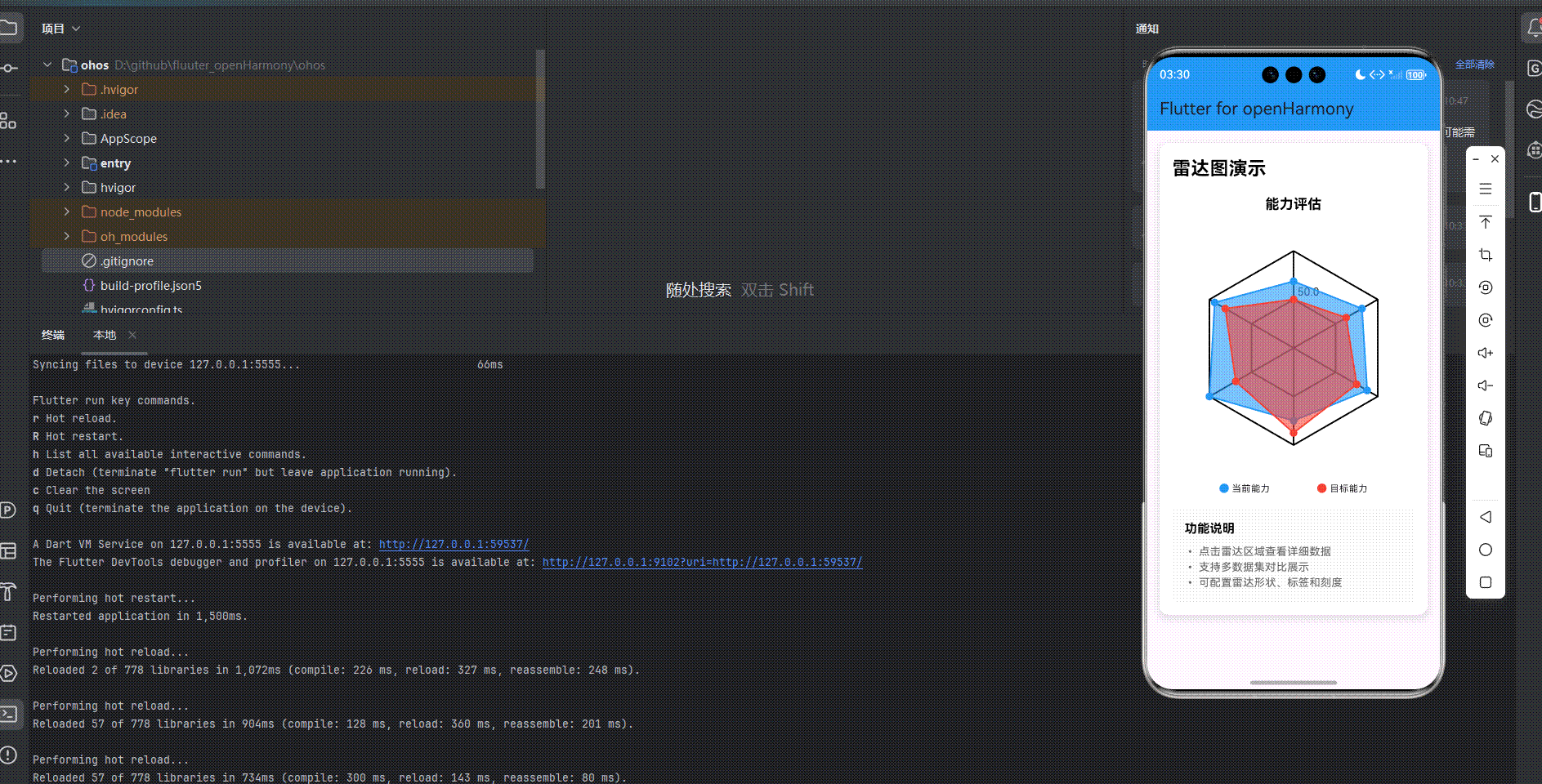Click the emulator battery 100 indicator
The image size is (1542, 784).
pos(1416,74)
